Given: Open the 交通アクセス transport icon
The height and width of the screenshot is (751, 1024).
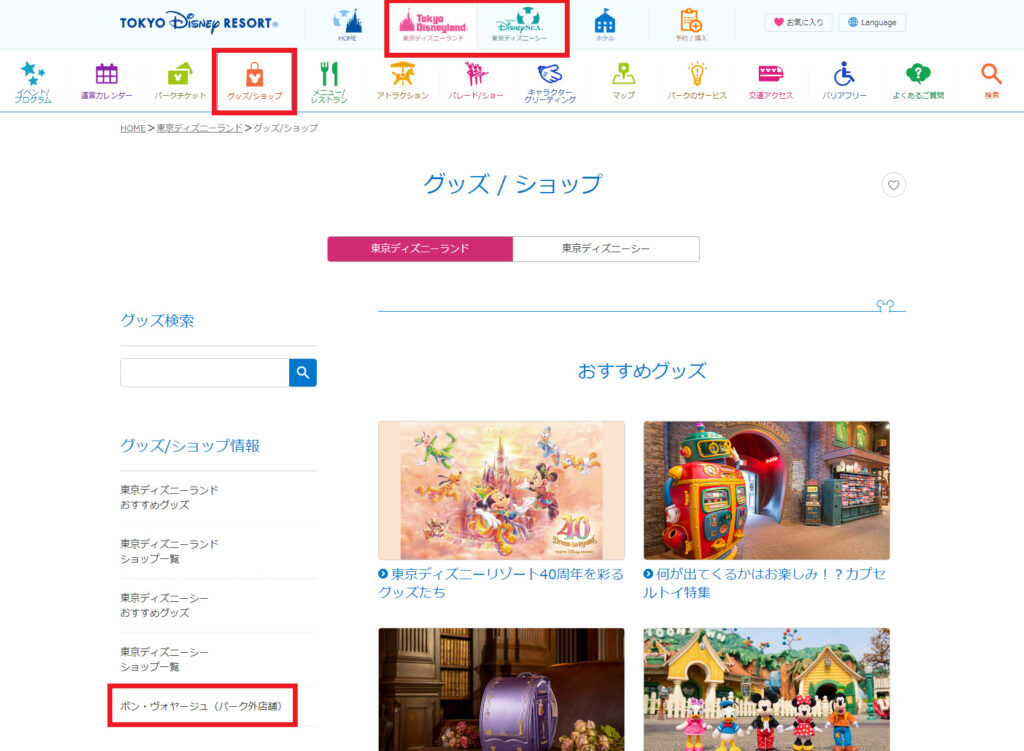Looking at the screenshot, I should coord(771,82).
